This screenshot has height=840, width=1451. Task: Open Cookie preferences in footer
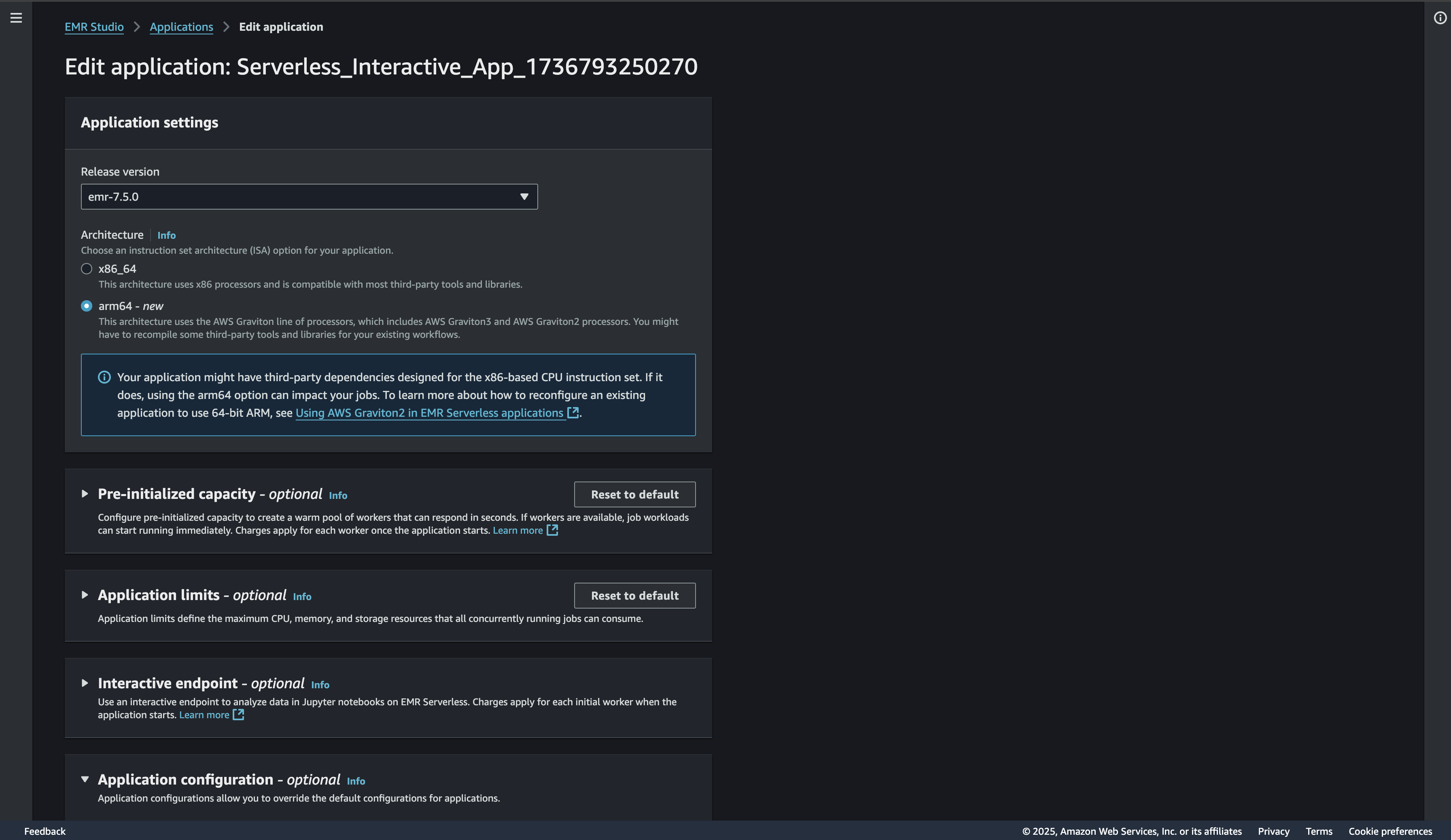(x=1390, y=832)
